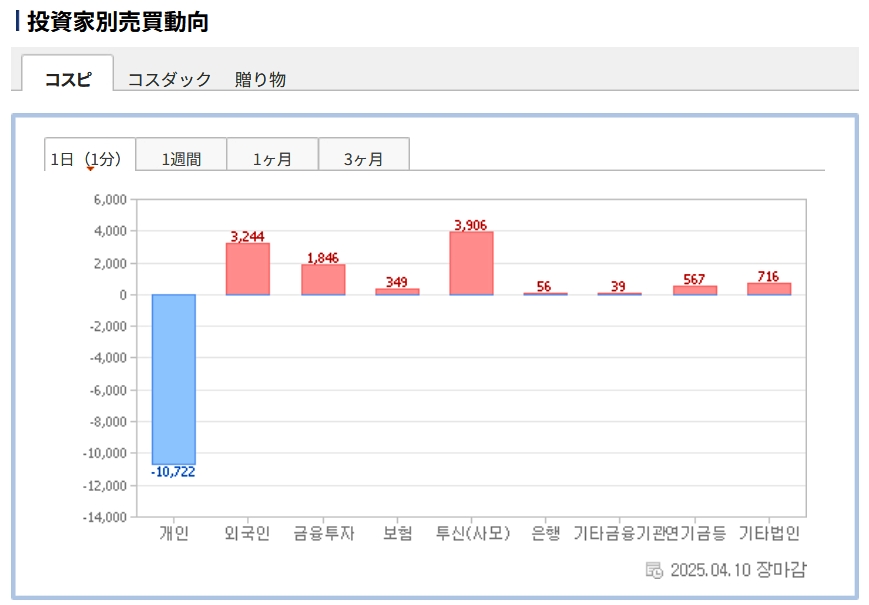This screenshot has width=869, height=605.
Task: Click the -10,722 value label
Action: pyautogui.click(x=173, y=472)
